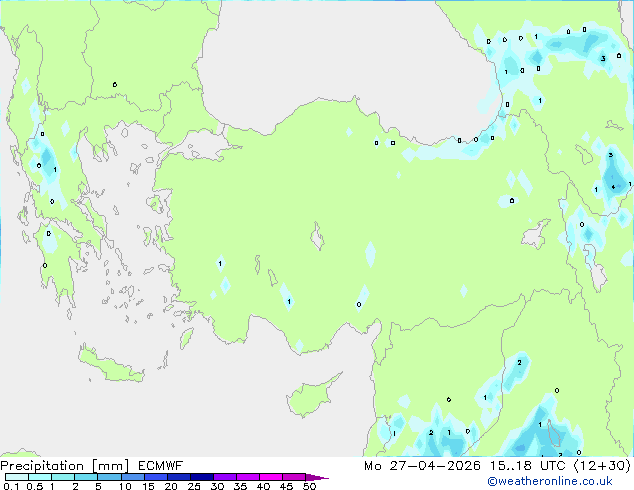The width and height of the screenshot is (634, 490).
Task: Click the "[mm]" unit label
Action: tap(111, 466)
